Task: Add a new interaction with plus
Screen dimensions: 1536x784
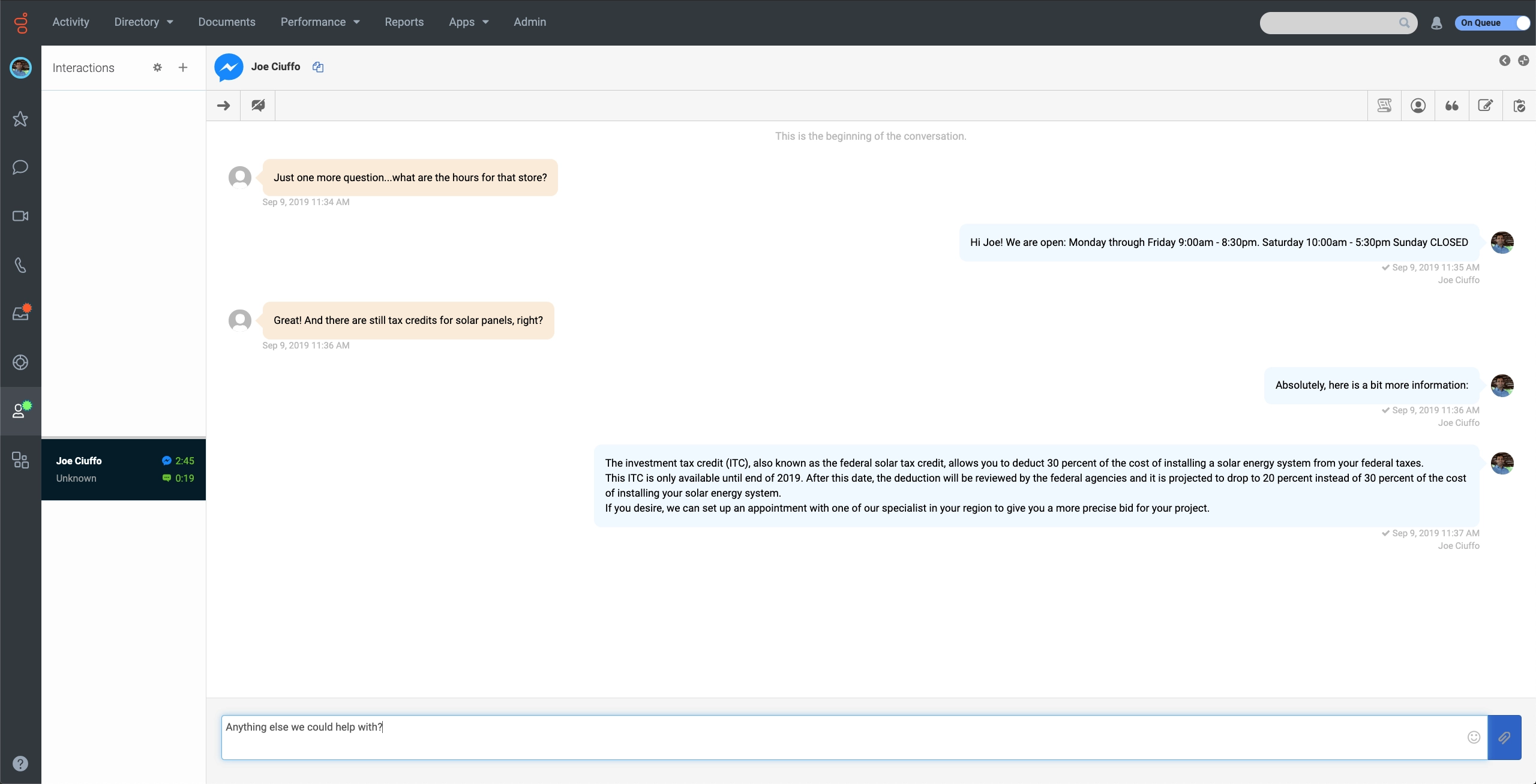Action: click(183, 68)
